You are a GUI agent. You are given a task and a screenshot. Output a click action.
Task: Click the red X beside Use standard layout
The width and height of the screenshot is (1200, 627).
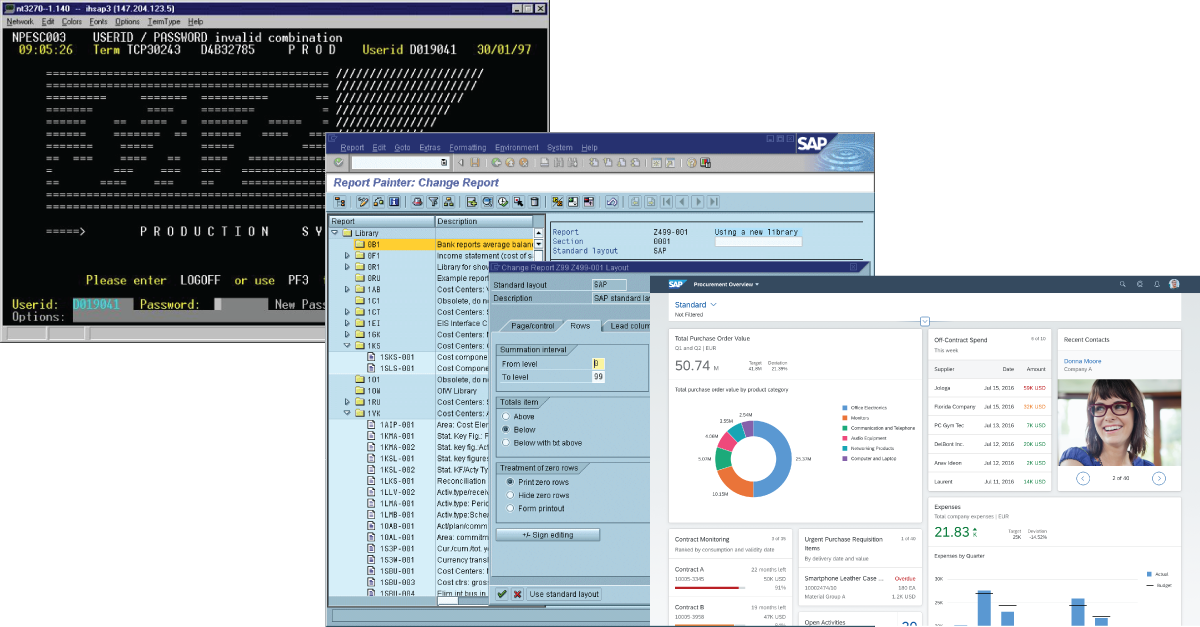click(x=517, y=594)
